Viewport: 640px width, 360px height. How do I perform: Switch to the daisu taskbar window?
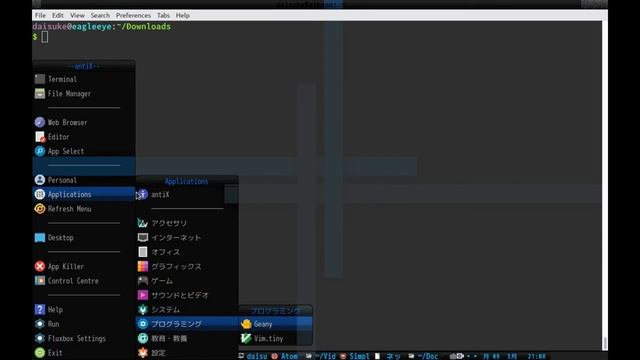coord(253,356)
